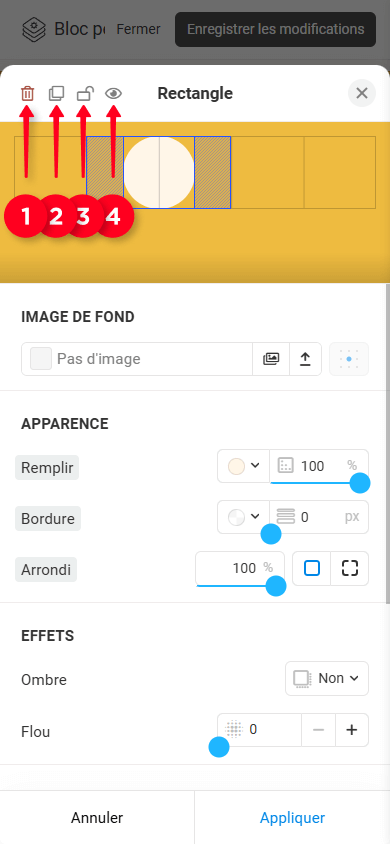Open the image gallery for background image
The height and width of the screenshot is (844, 390).
(271, 359)
